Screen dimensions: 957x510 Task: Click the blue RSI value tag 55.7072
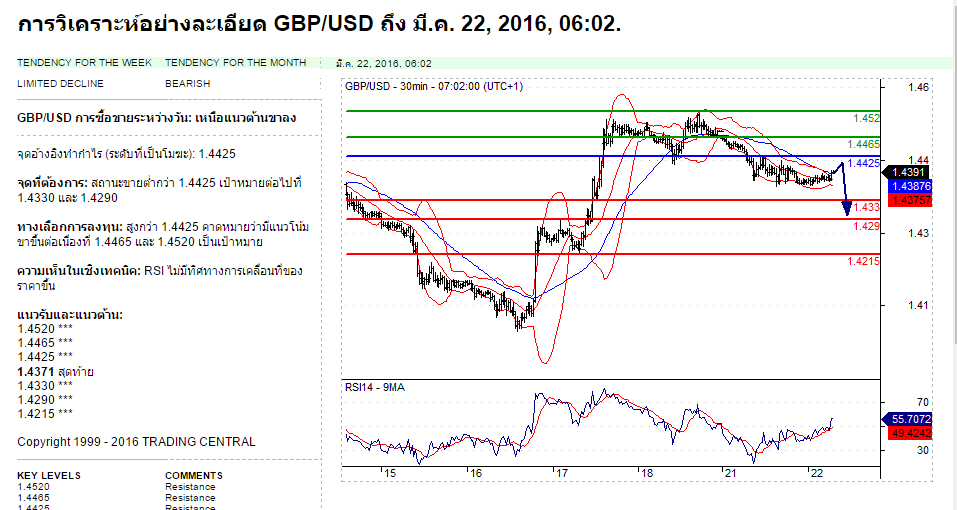(907, 419)
